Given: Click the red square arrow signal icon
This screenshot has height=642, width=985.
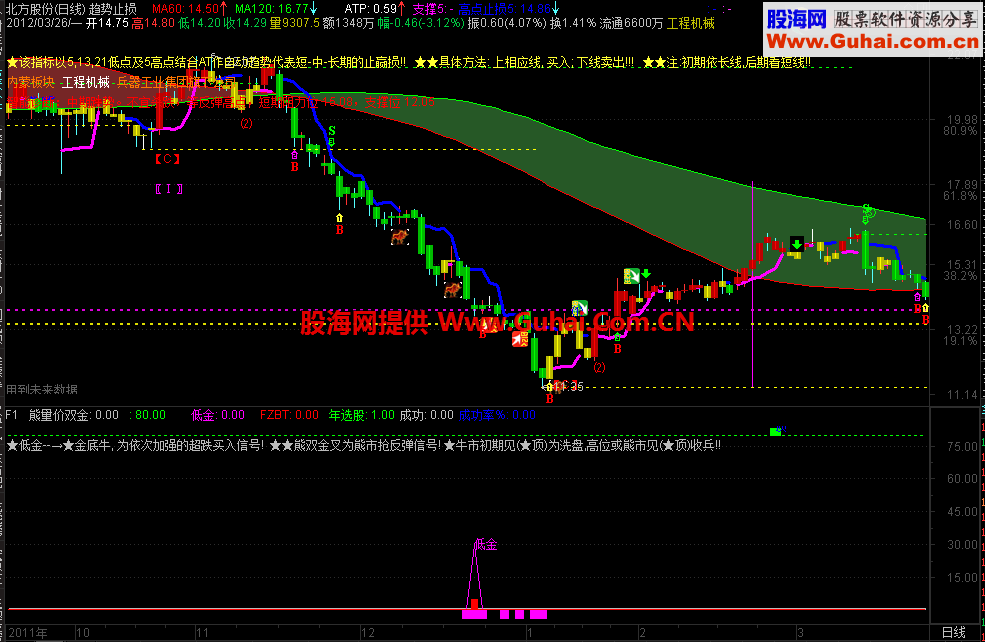Looking at the screenshot, I should click(x=520, y=339).
